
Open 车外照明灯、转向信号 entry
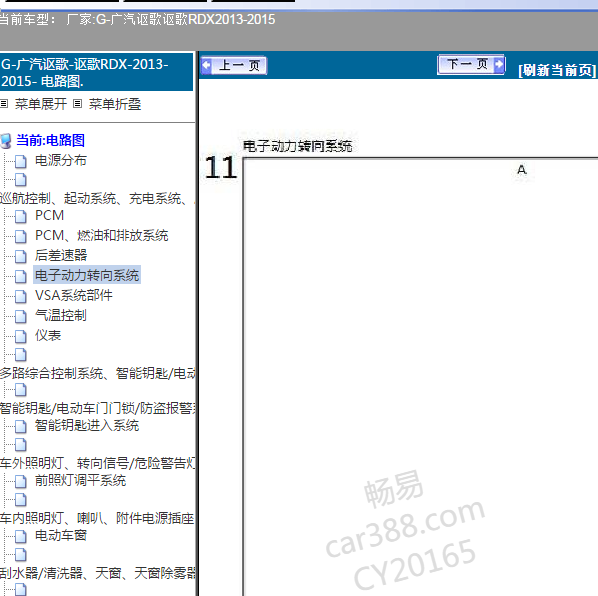[x=98, y=463]
